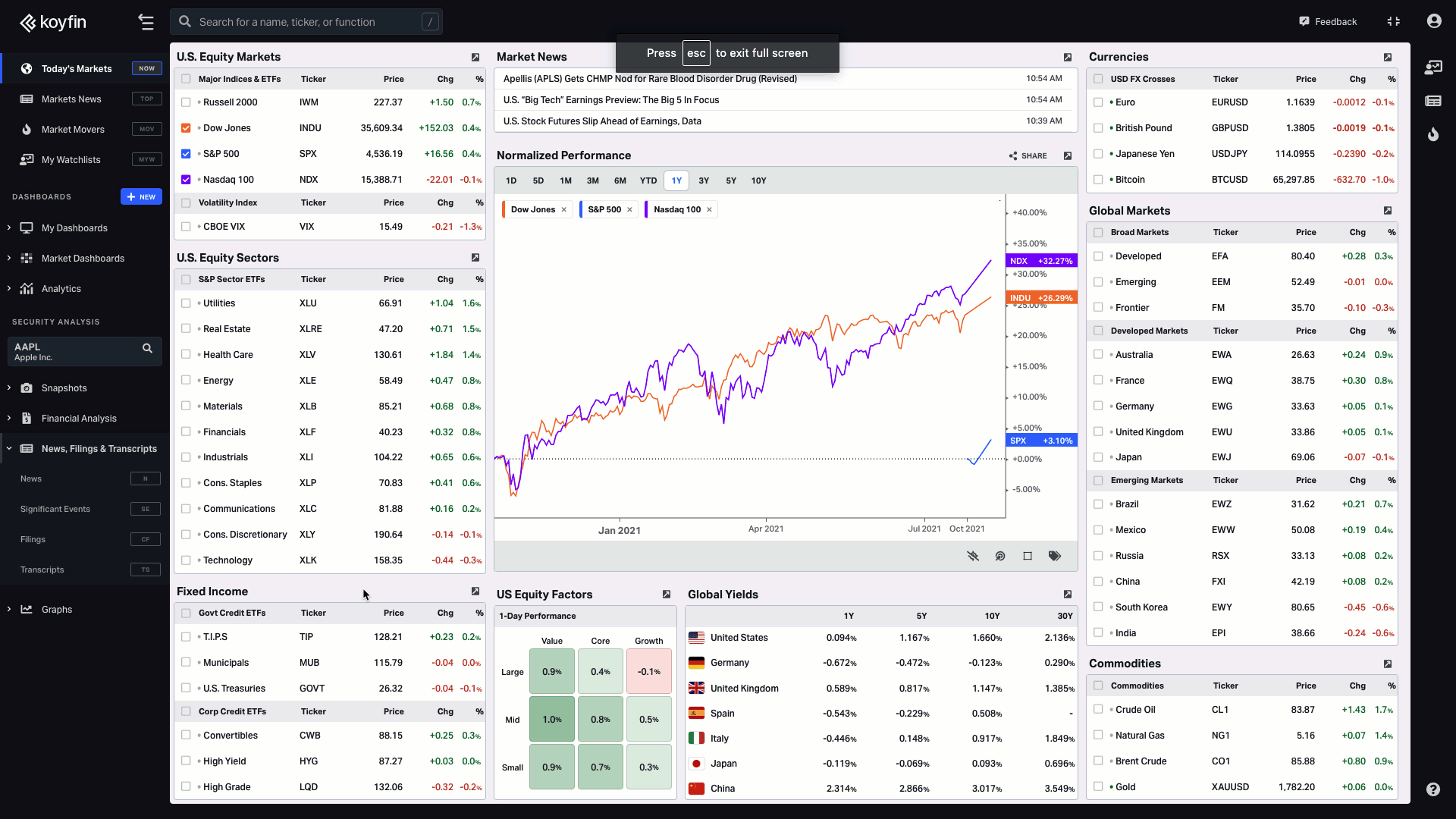
Task: Collapse News, Filings & Transcripts section
Action: (9, 448)
